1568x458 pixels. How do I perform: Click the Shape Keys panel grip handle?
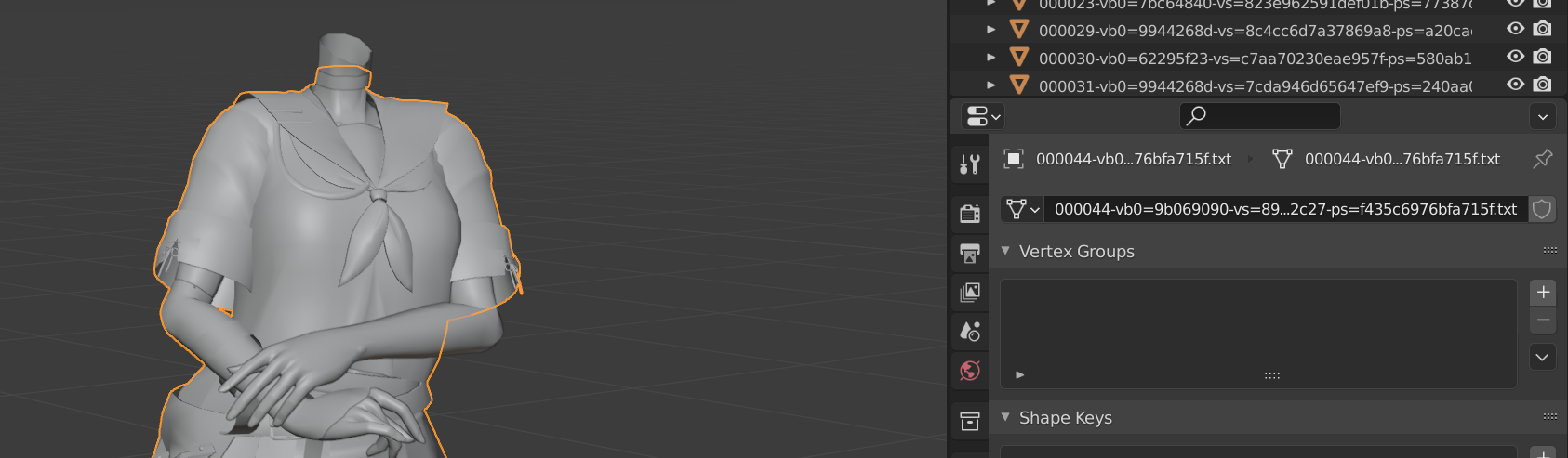coord(1549,417)
